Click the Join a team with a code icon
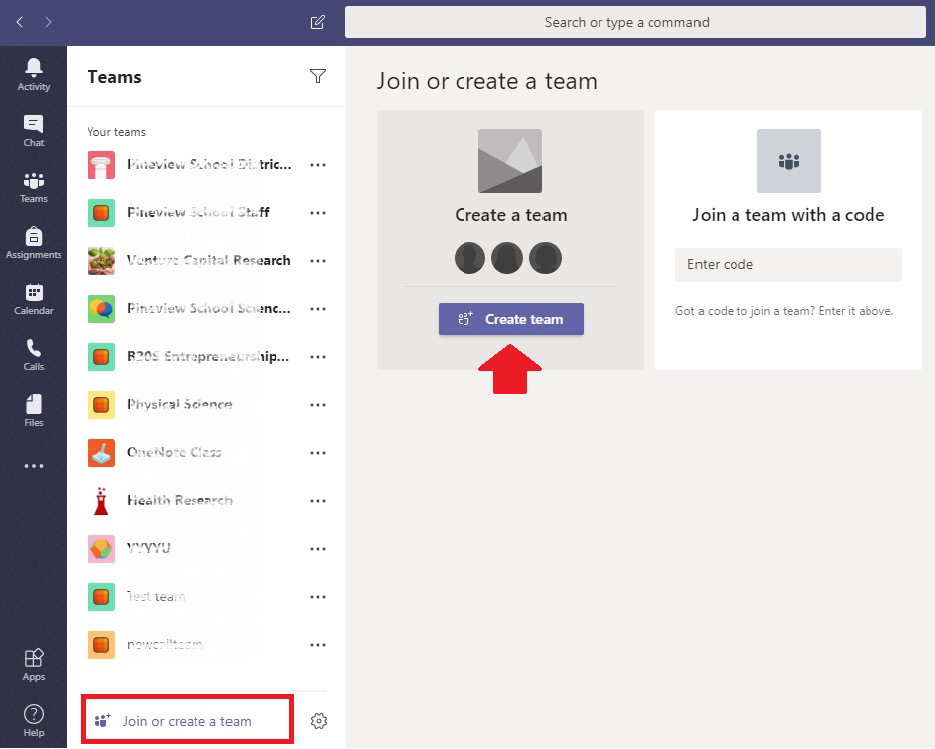The width and height of the screenshot is (935, 749). pyautogui.click(x=788, y=161)
